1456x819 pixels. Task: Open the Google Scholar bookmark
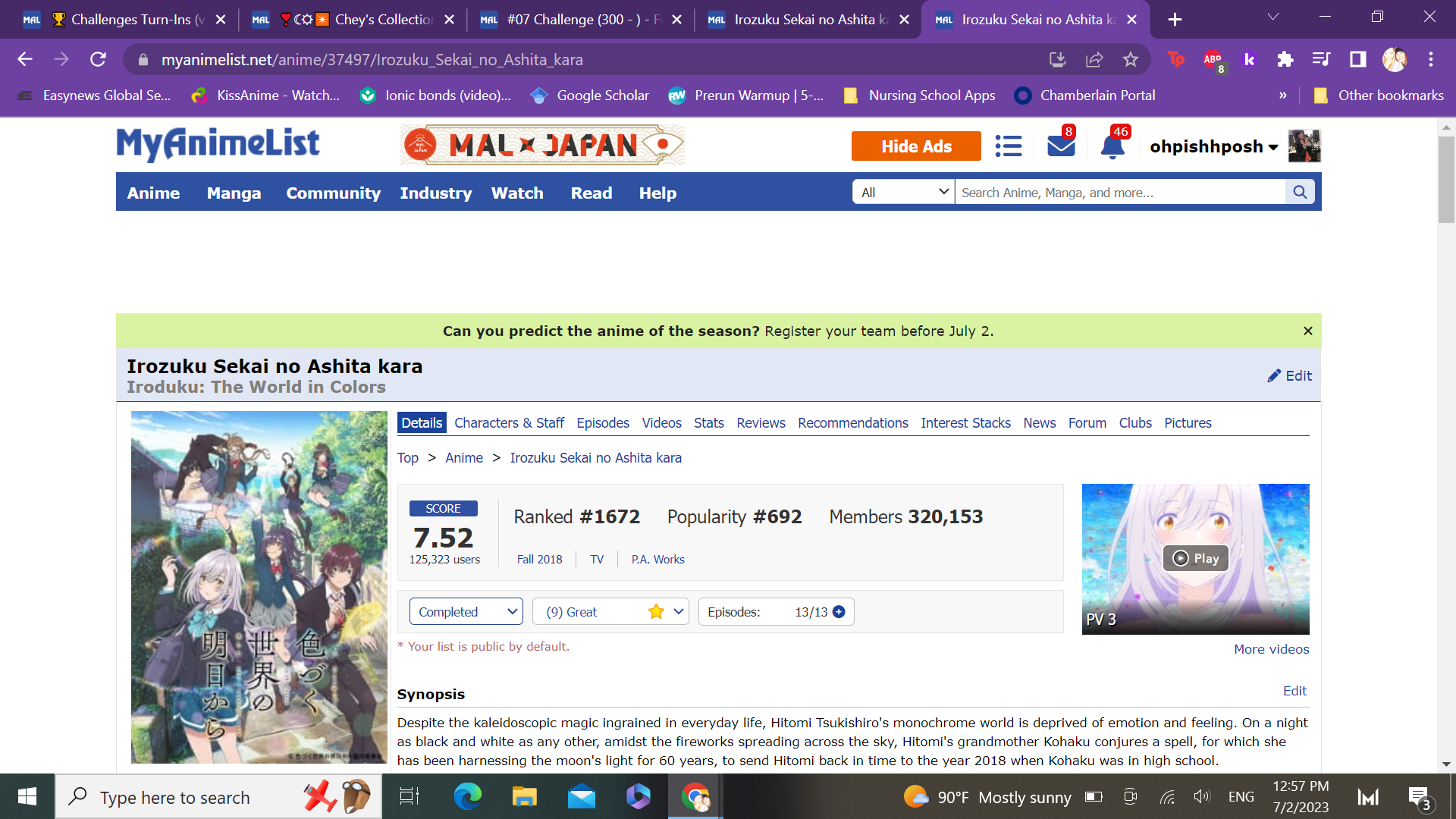[x=589, y=96]
